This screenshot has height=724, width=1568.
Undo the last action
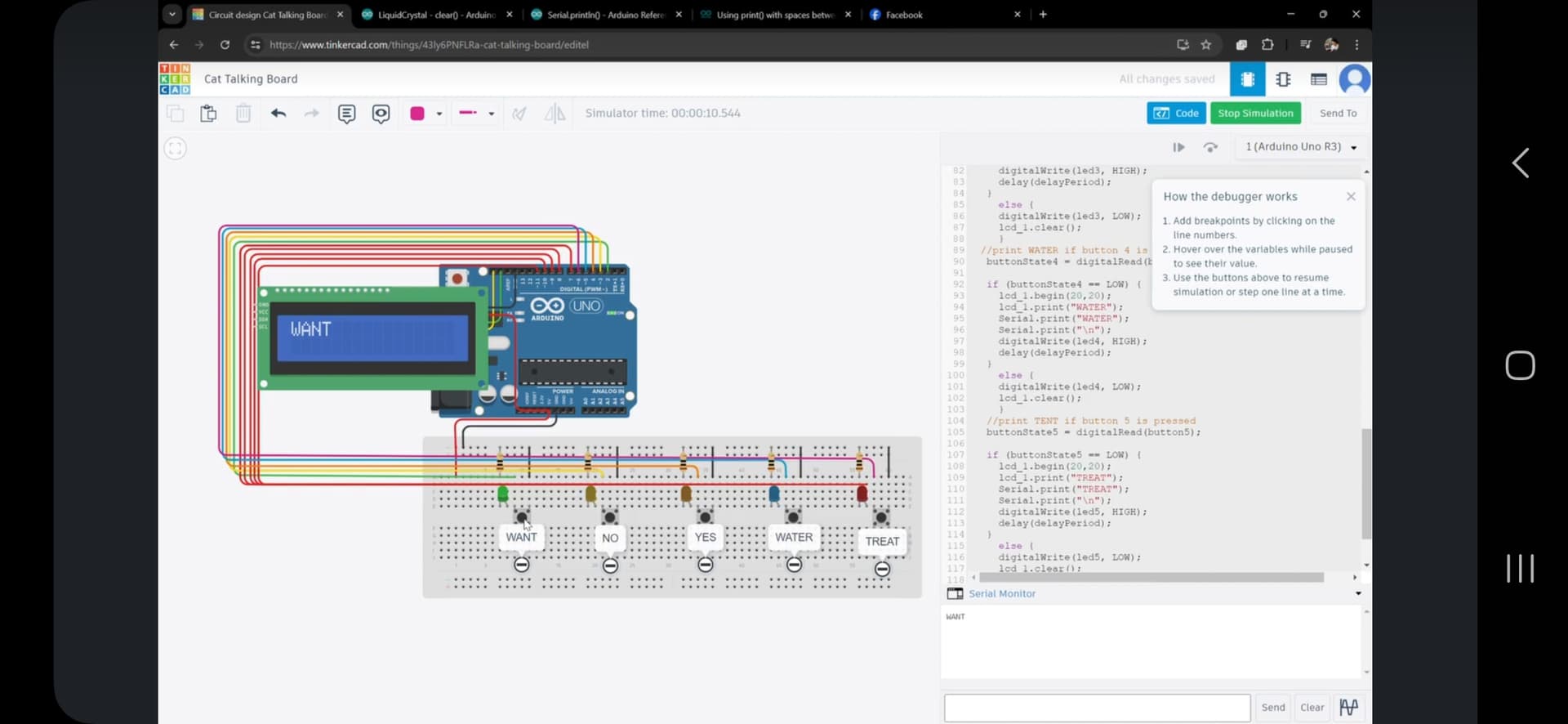(x=278, y=114)
